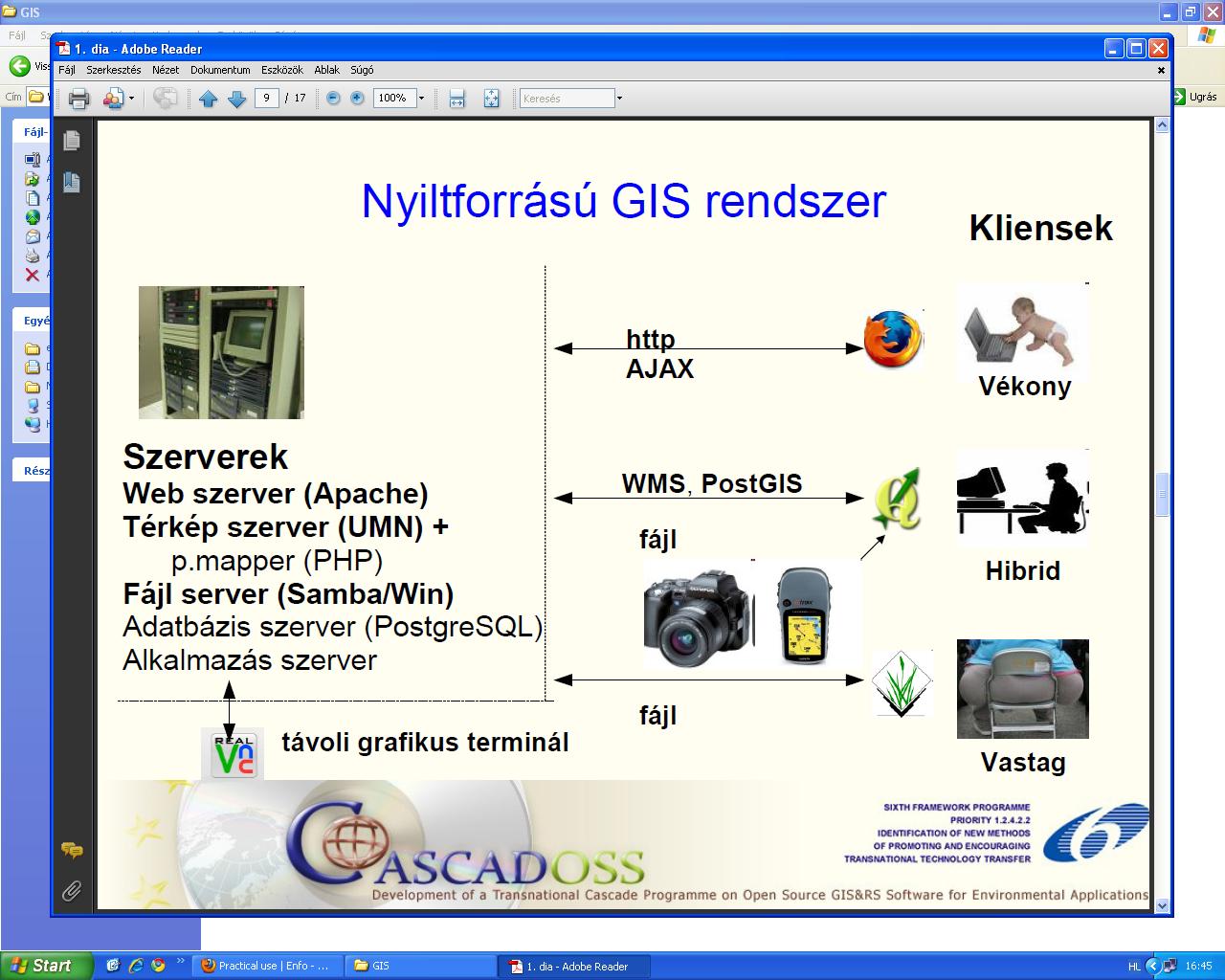Click the server rack photo on the slide
Screen dimensions: 1225x980
click(x=221, y=352)
